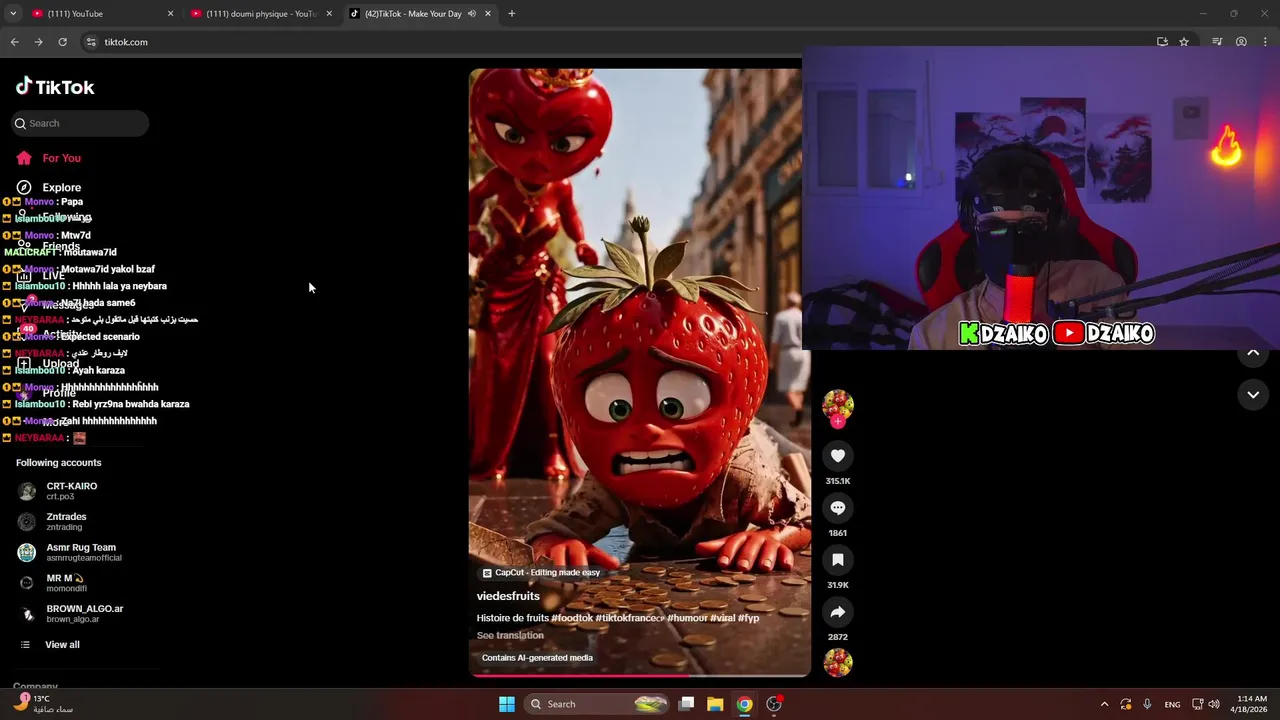
Task: Click the #foodtok hashtag
Action: coord(572,618)
